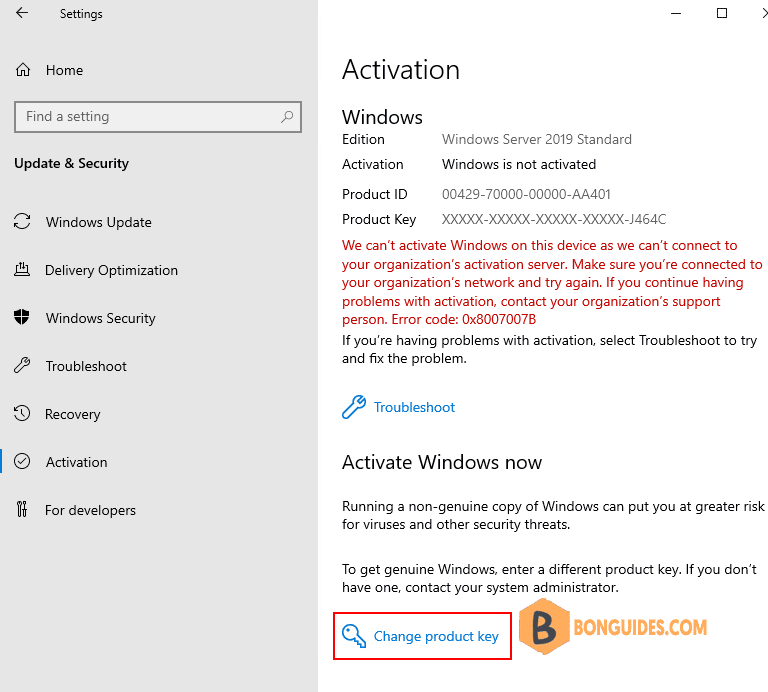Click the Activation checkmark icon in sidebar

pos(22,461)
